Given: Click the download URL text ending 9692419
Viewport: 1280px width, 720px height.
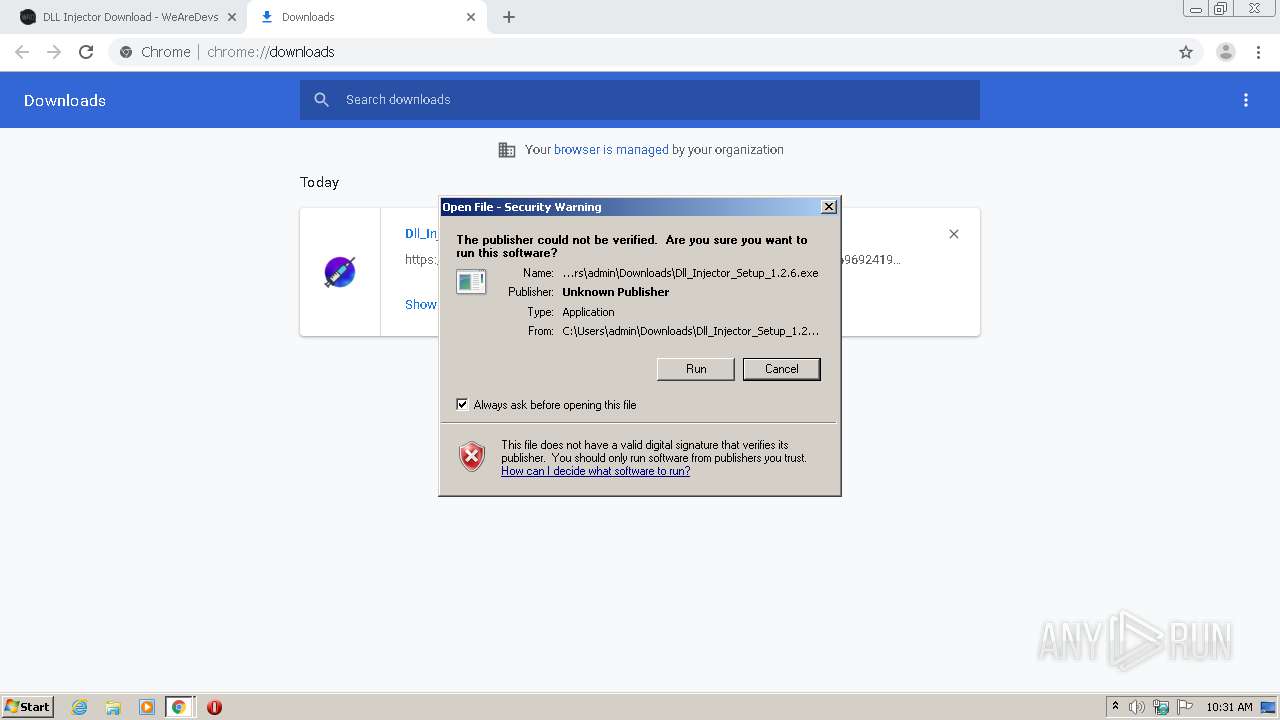Looking at the screenshot, I should [871, 259].
